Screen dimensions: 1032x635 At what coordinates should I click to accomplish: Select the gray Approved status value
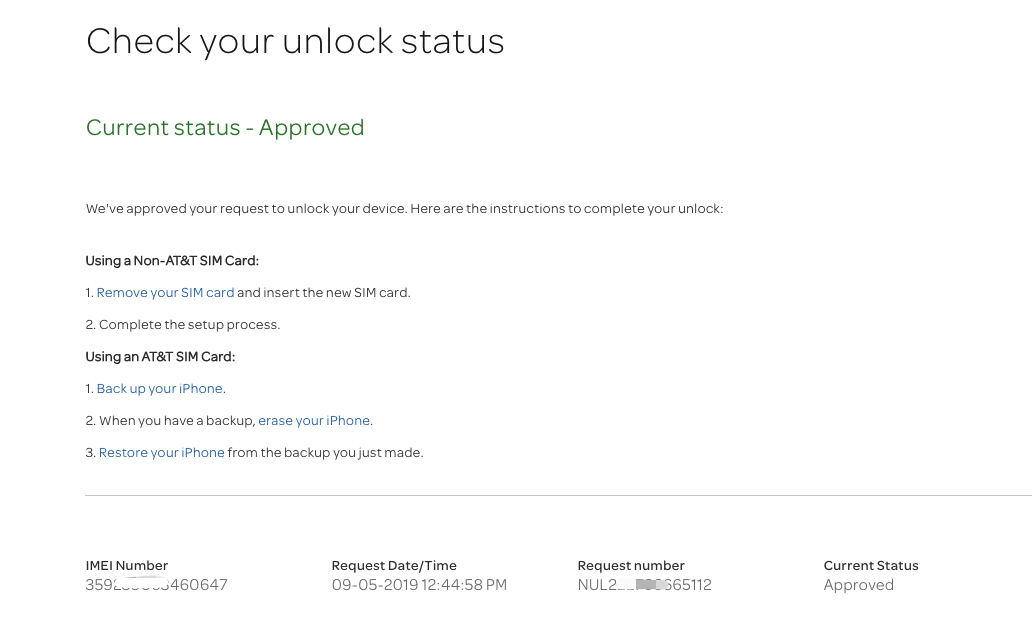coord(858,585)
